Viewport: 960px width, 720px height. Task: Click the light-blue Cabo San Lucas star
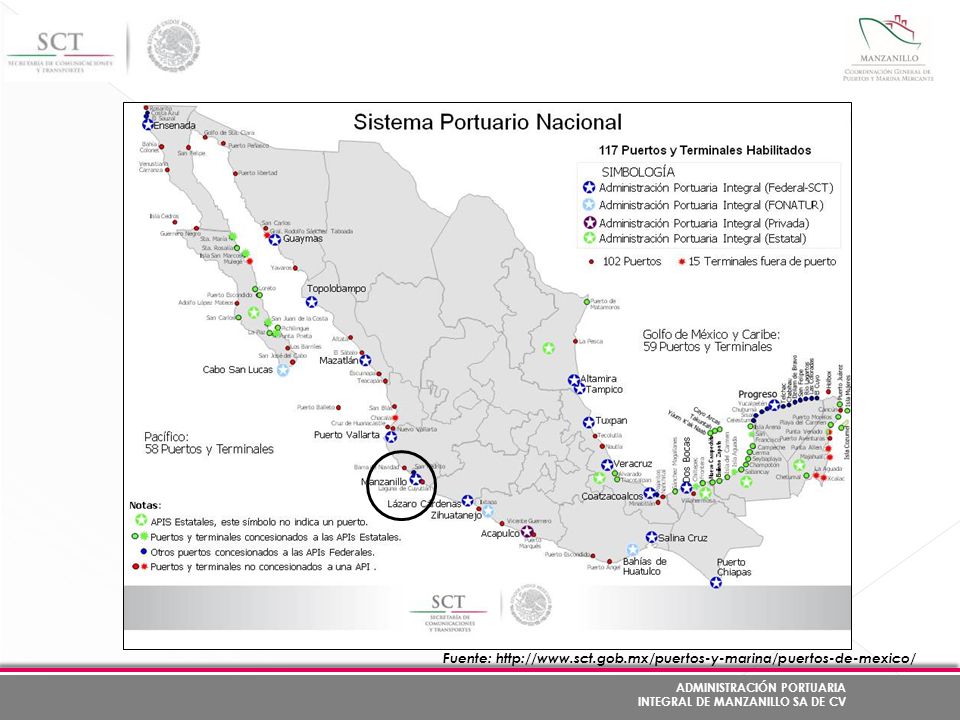pyautogui.click(x=283, y=370)
